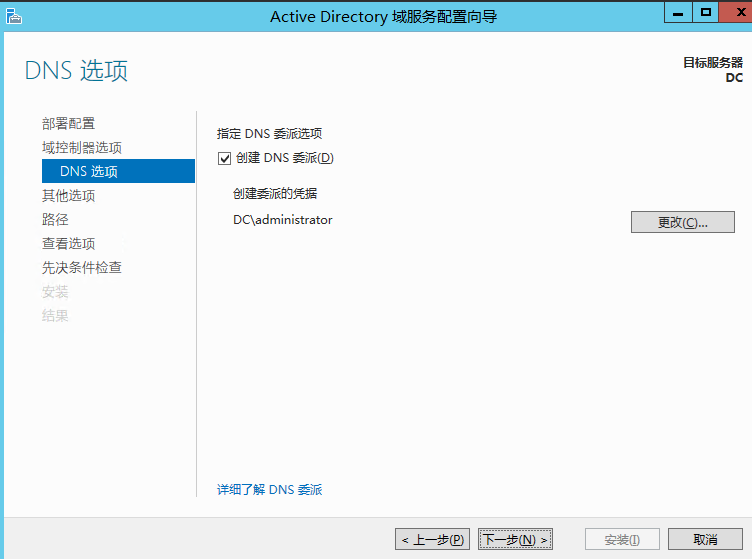The width and height of the screenshot is (752, 559).
Task: Click the wizard icon in title bar
Action: coord(14,16)
